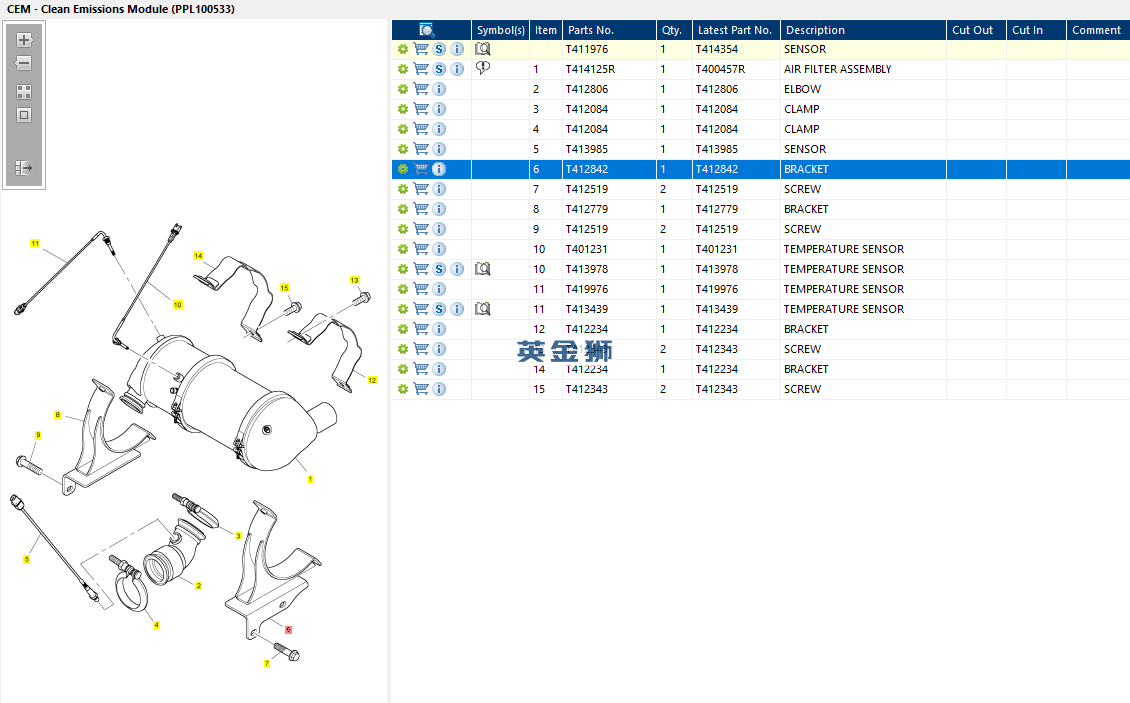
Task: Sort by the Parts No. column header
Action: pyautogui.click(x=609, y=30)
